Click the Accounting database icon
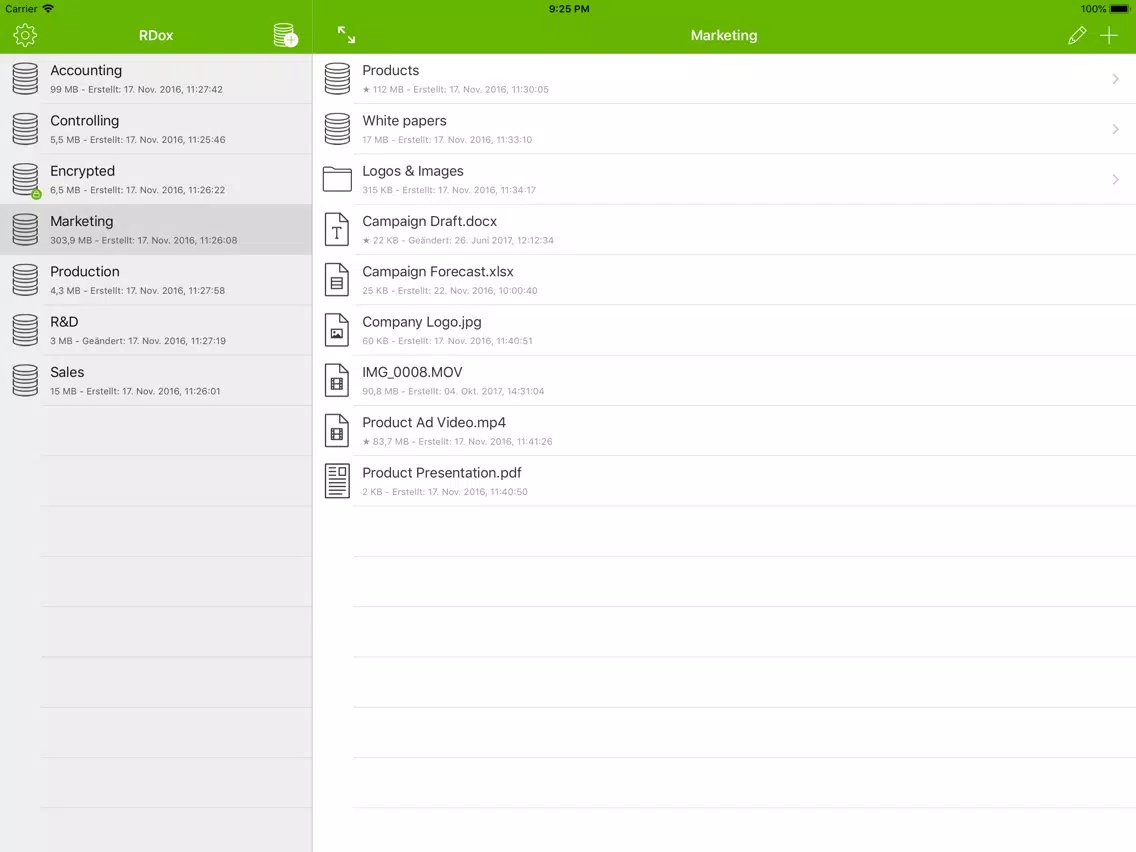 (25, 78)
